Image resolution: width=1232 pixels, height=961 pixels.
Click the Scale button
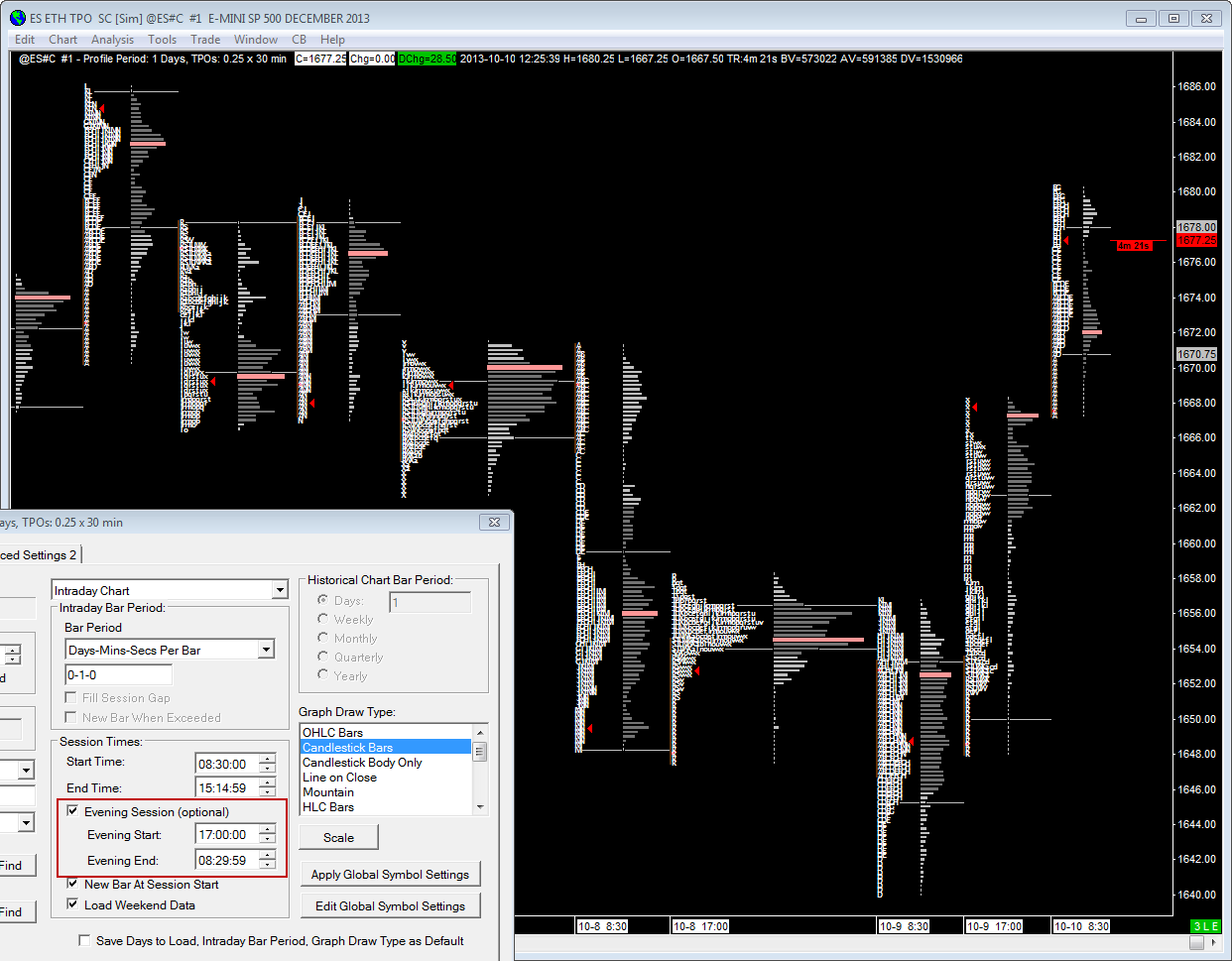coord(338,837)
